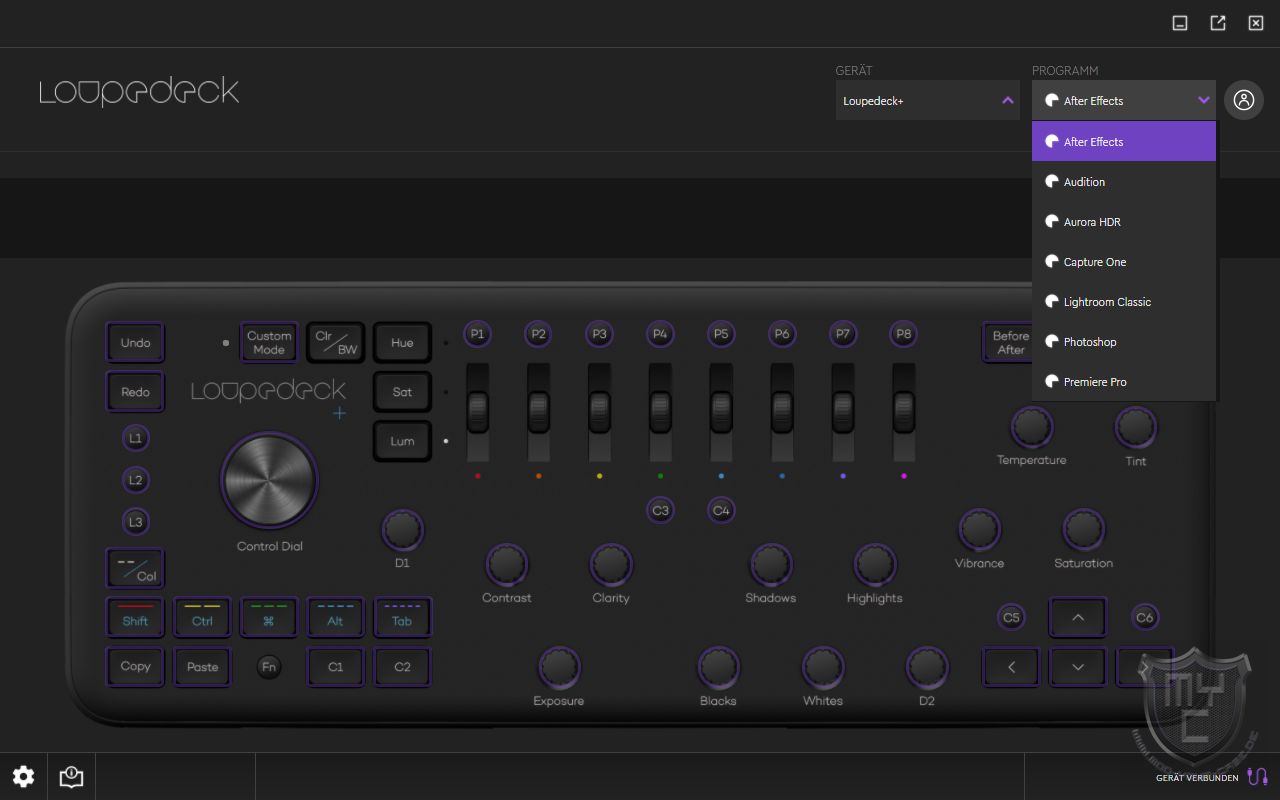Screen dimensions: 1280x800
Task: Select the Shift modifier key
Action: tap(135, 618)
